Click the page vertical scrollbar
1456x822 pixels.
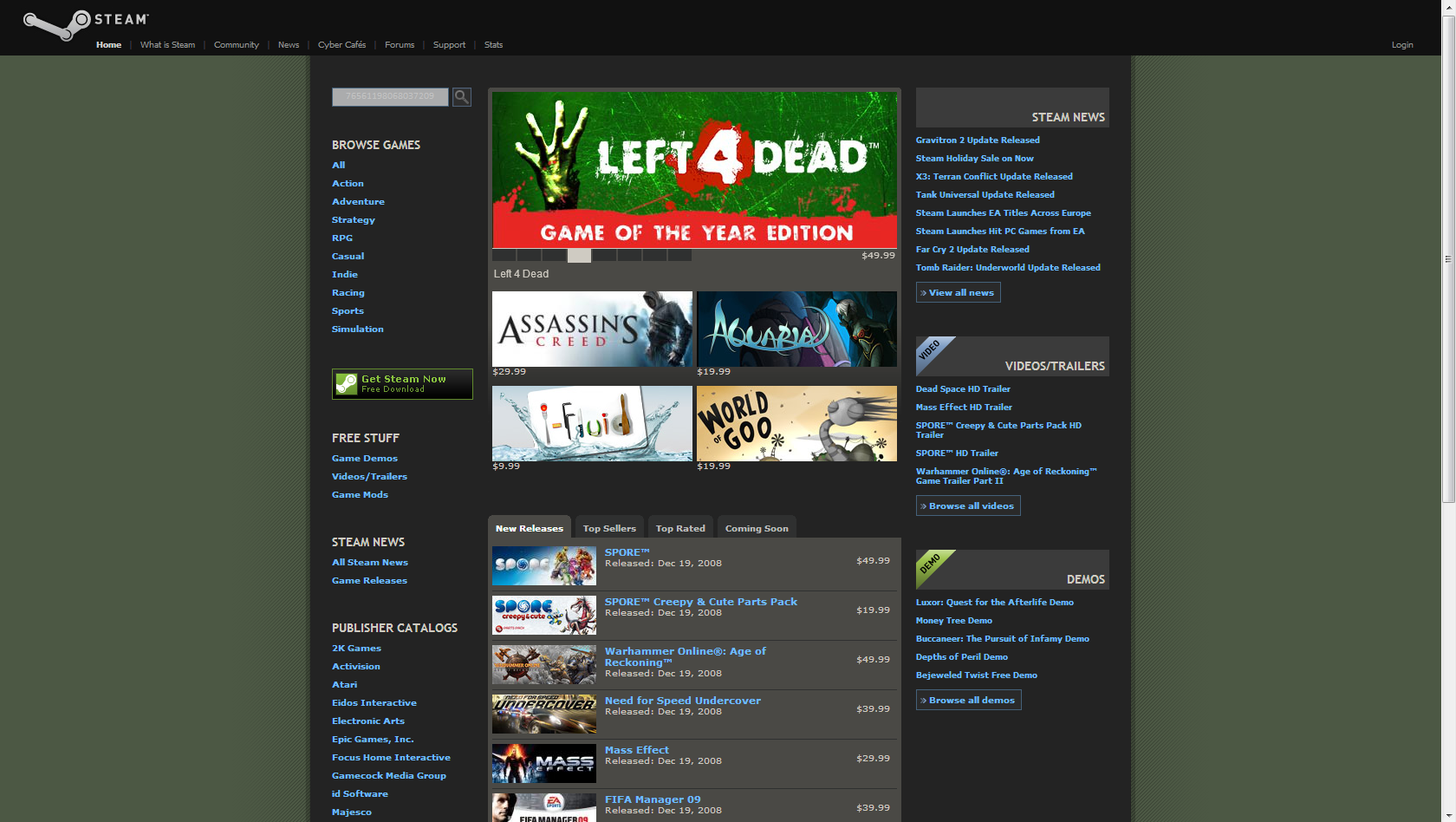1448,258
